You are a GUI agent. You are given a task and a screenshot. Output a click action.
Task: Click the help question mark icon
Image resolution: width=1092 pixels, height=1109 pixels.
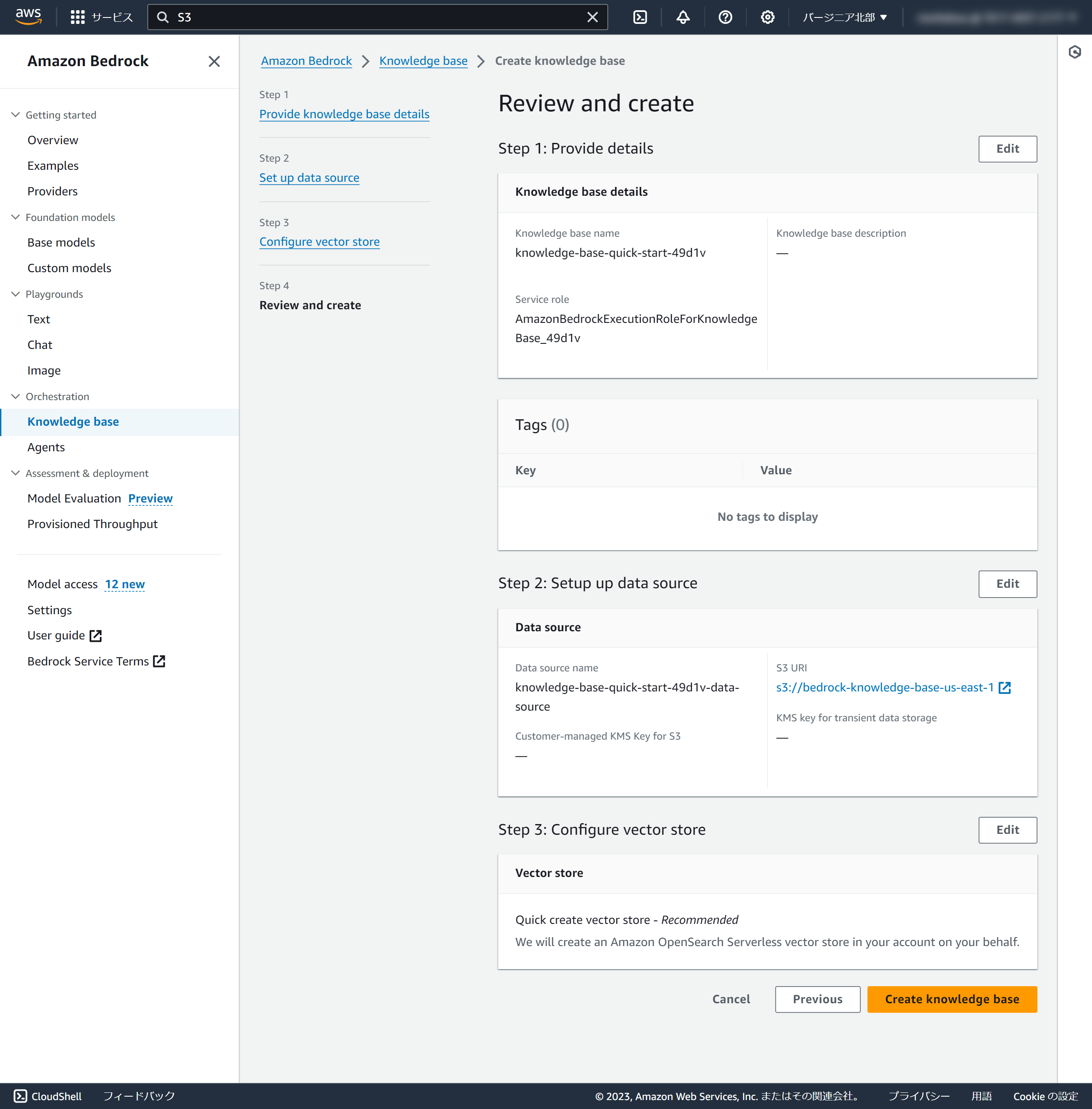(x=725, y=17)
